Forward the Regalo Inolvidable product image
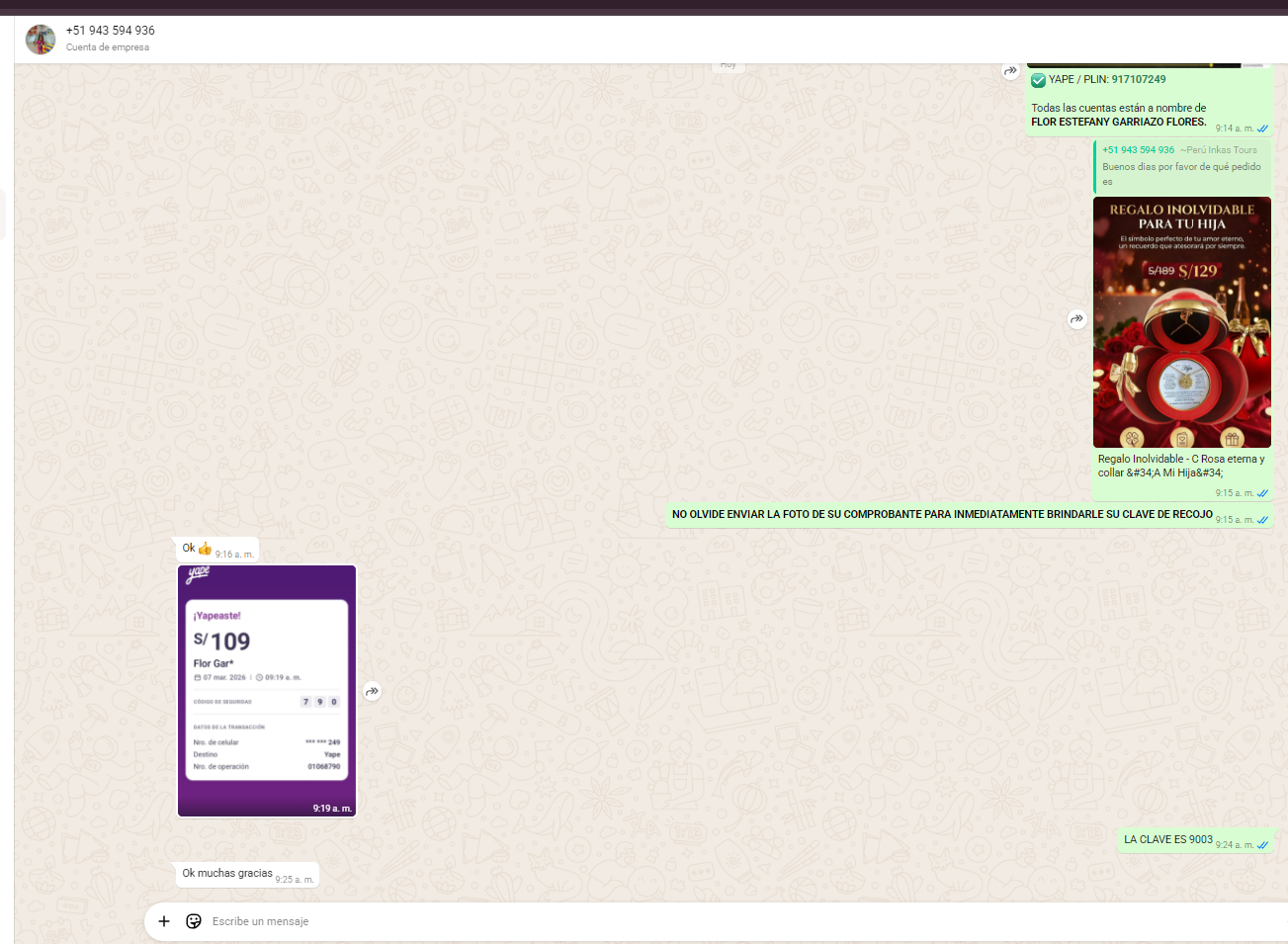 click(1076, 319)
